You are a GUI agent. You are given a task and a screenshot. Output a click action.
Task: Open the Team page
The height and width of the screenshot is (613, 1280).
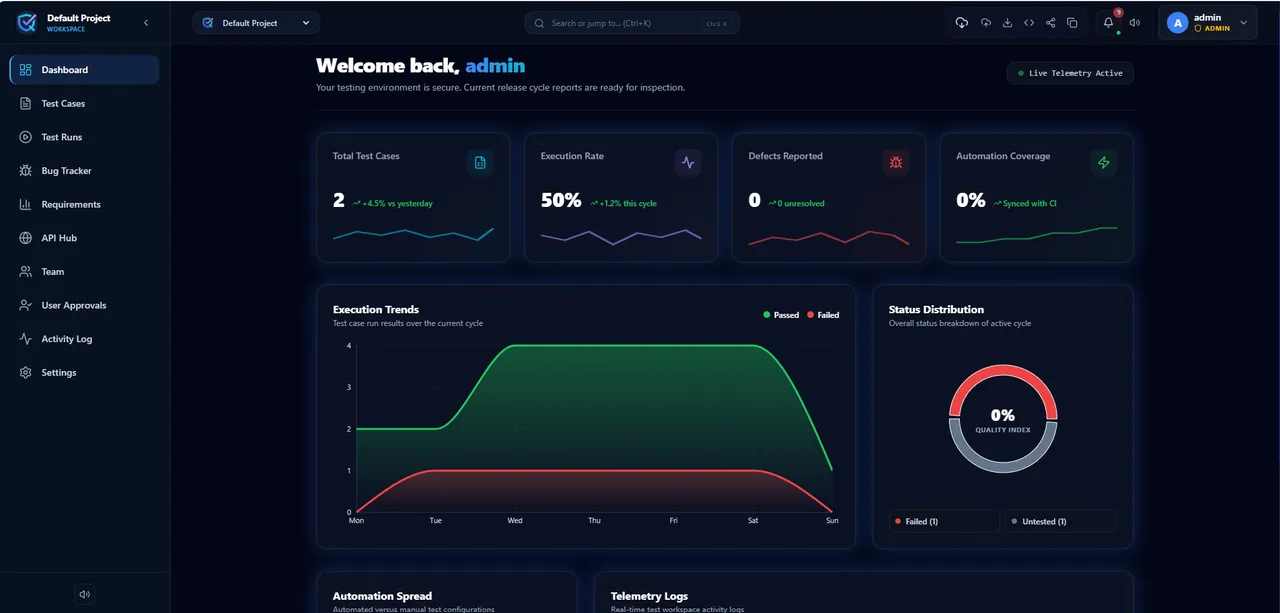tap(85, 272)
